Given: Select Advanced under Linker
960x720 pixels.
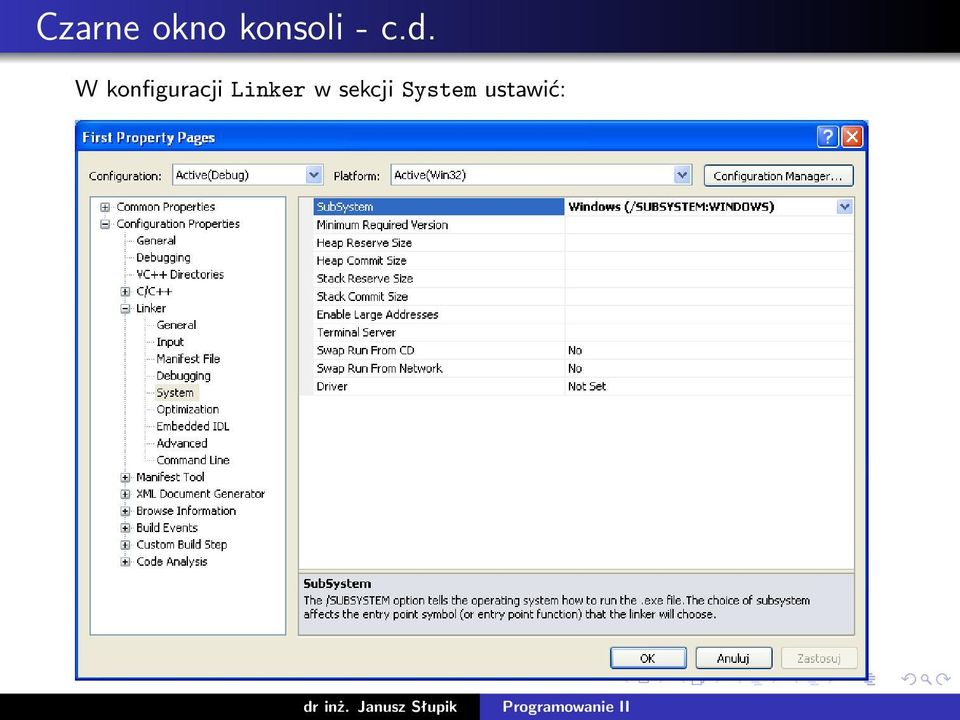Looking at the screenshot, I should pyautogui.click(x=182, y=443).
